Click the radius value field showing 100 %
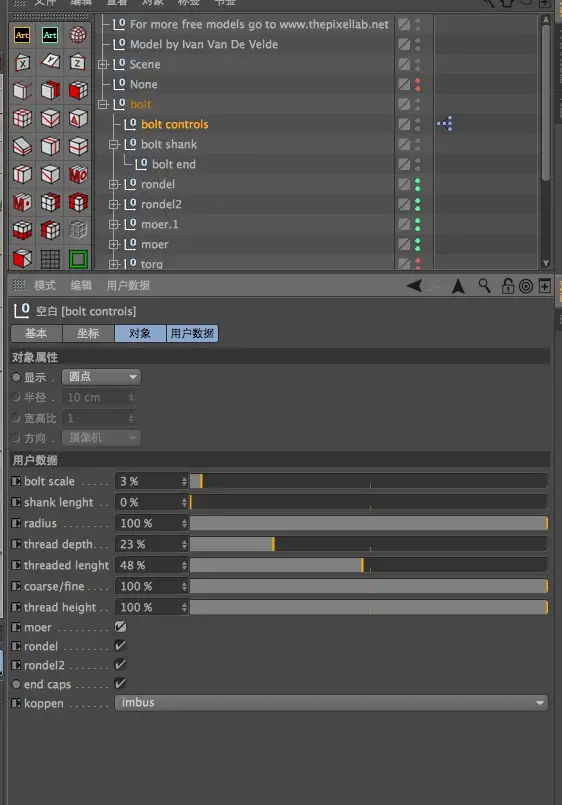The width and height of the screenshot is (562, 805). pyautogui.click(x=147, y=523)
